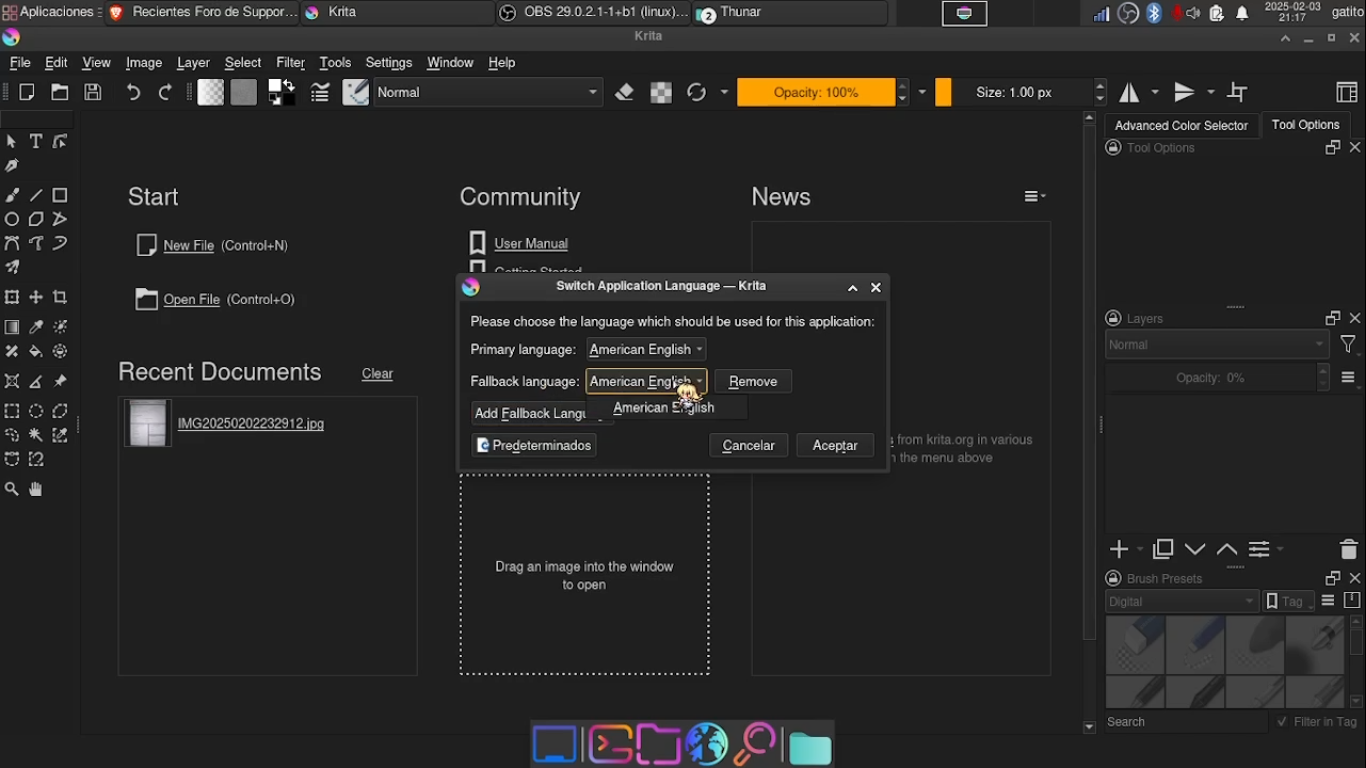Image resolution: width=1366 pixels, height=768 pixels.
Task: Toggle preserve alpha checkerboard button
Action: [x=661, y=92]
